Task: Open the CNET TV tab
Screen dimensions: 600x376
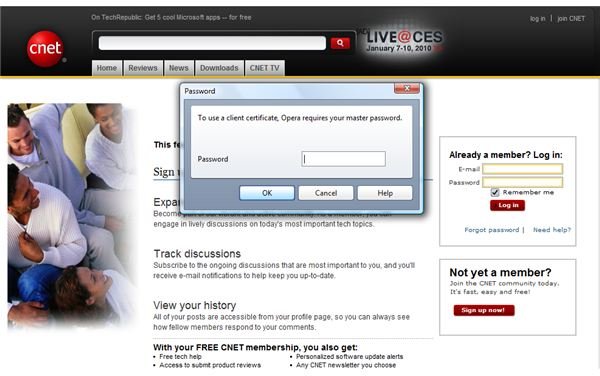Action: click(x=264, y=68)
